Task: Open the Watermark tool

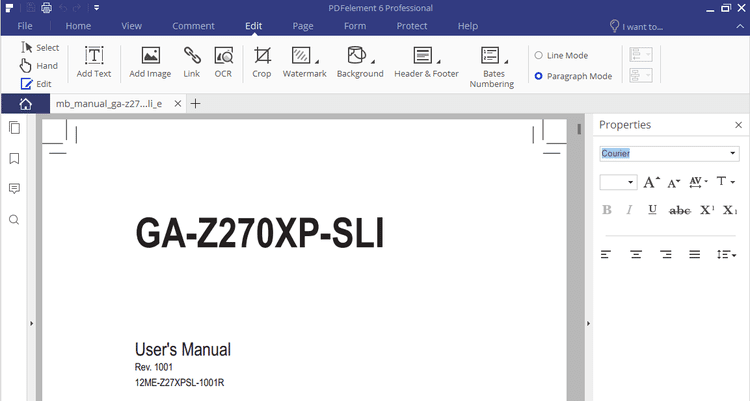Action: [x=304, y=62]
